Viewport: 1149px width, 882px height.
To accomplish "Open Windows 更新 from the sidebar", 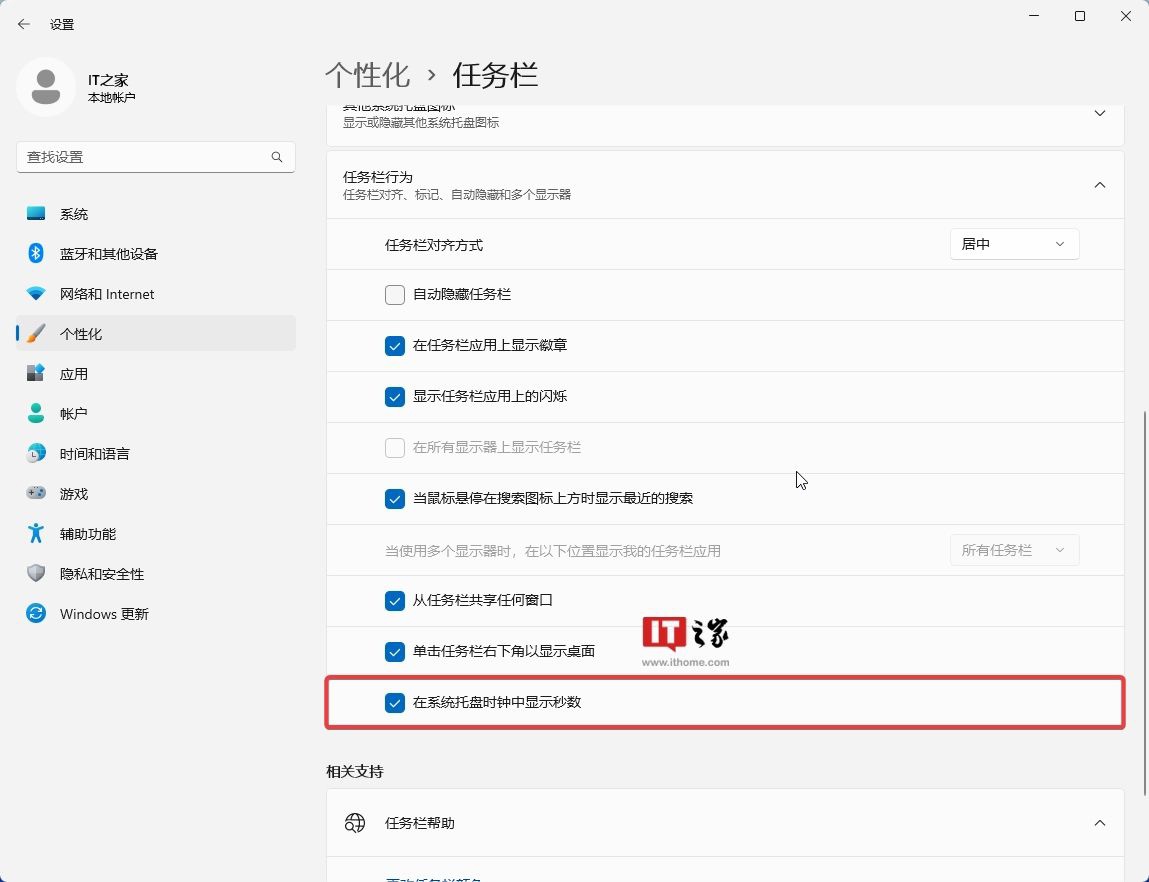I will 103,613.
